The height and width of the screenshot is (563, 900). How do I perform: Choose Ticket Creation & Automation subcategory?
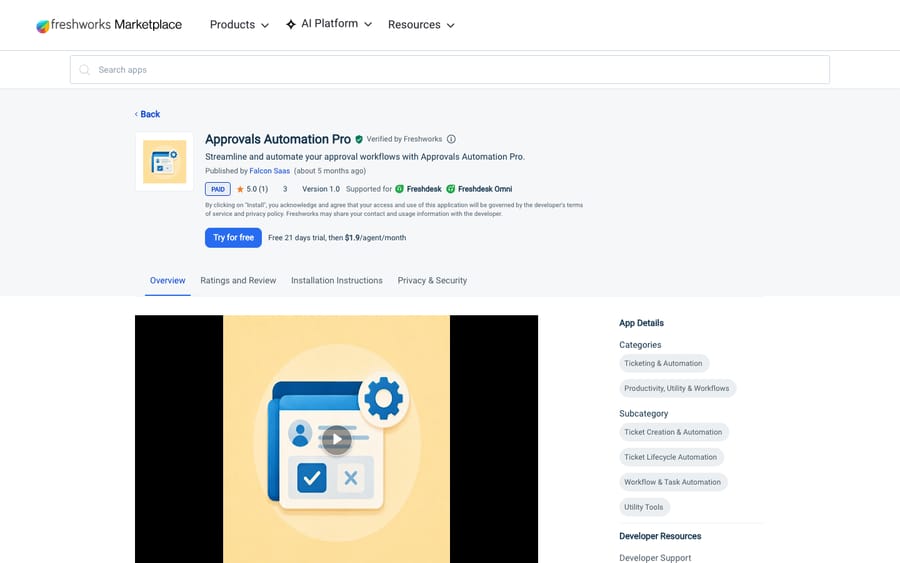(x=673, y=432)
